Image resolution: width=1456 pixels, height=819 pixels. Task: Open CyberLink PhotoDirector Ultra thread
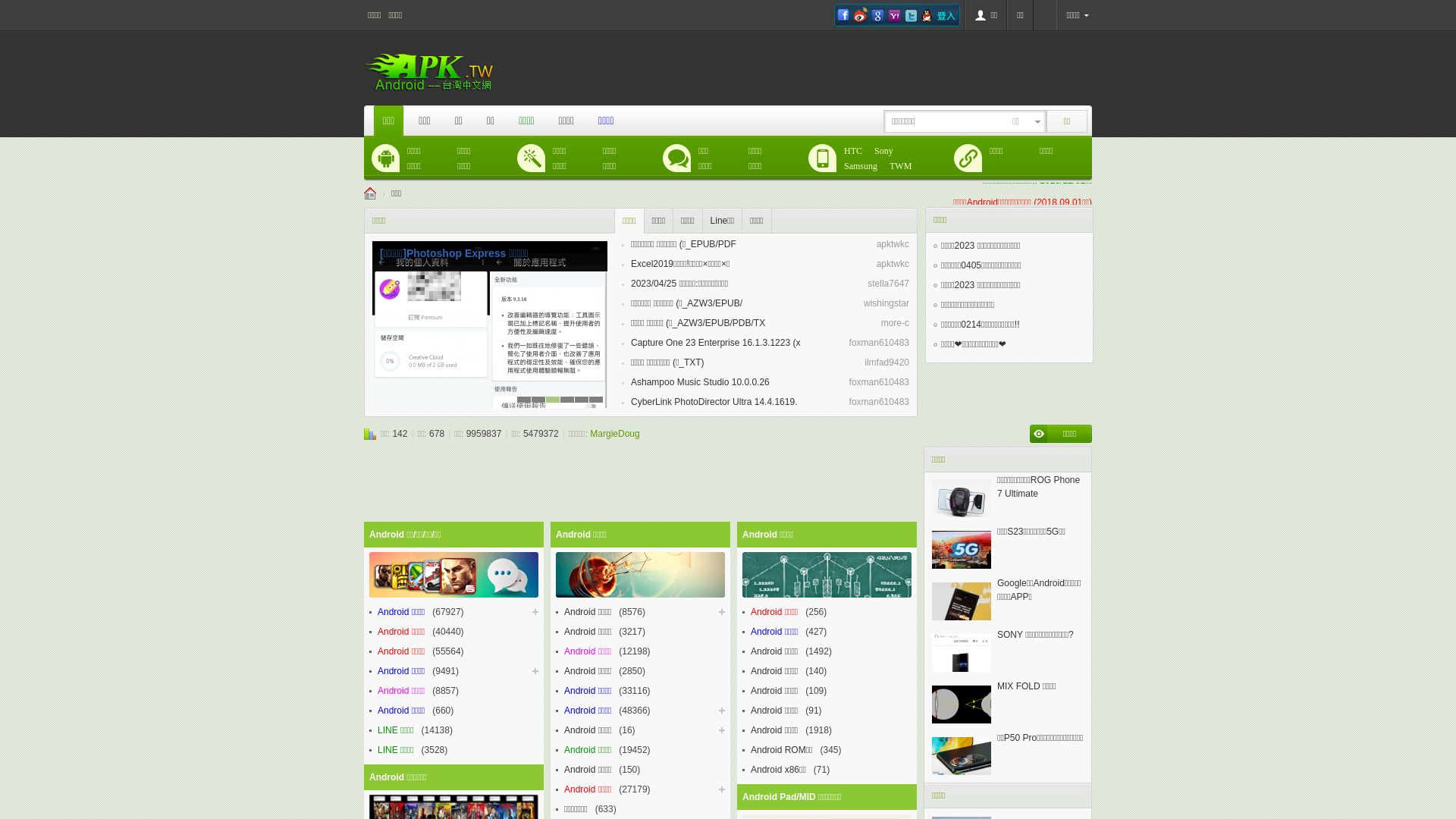point(714,402)
